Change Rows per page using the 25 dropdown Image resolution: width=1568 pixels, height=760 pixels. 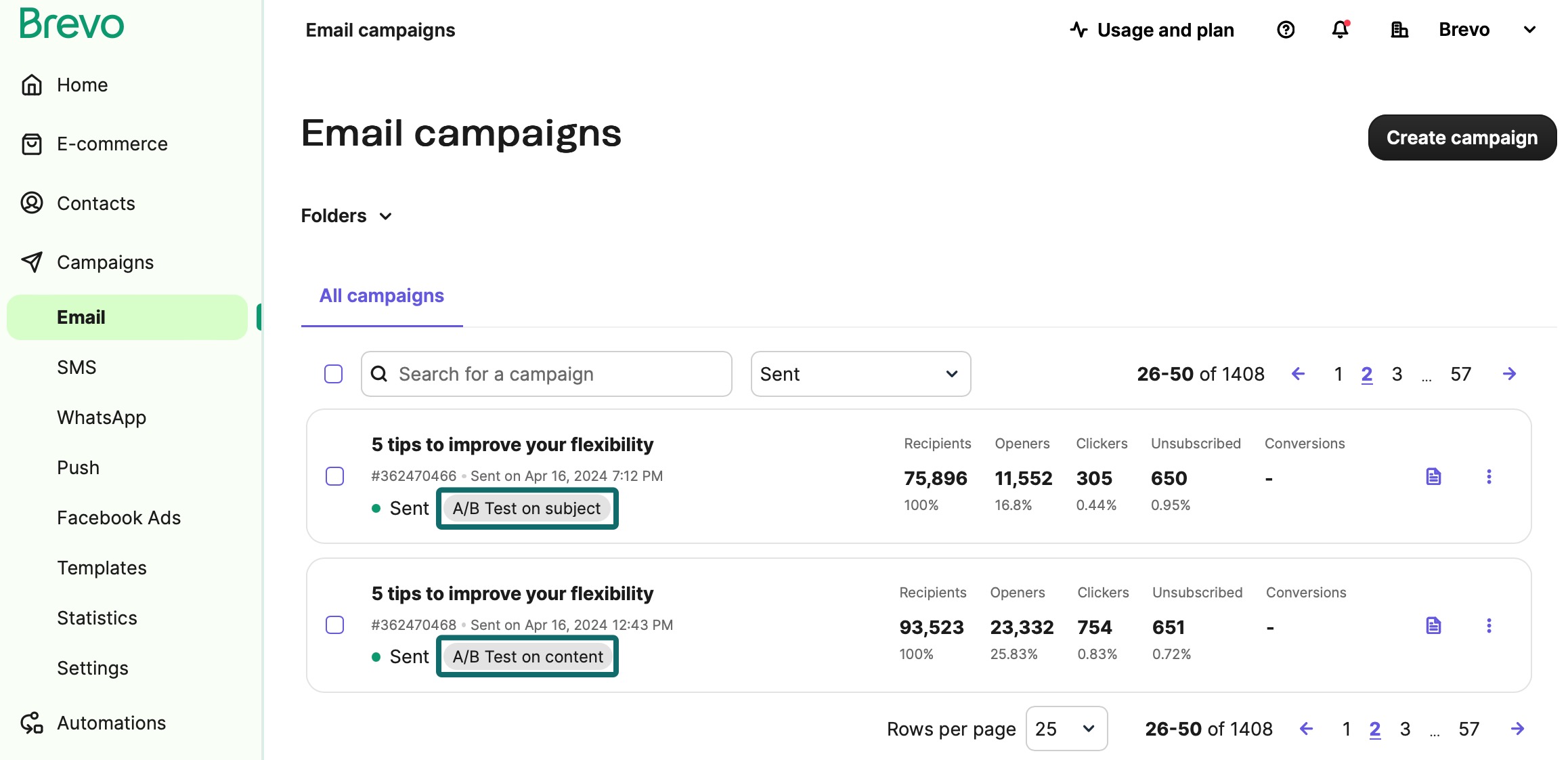(x=1066, y=729)
